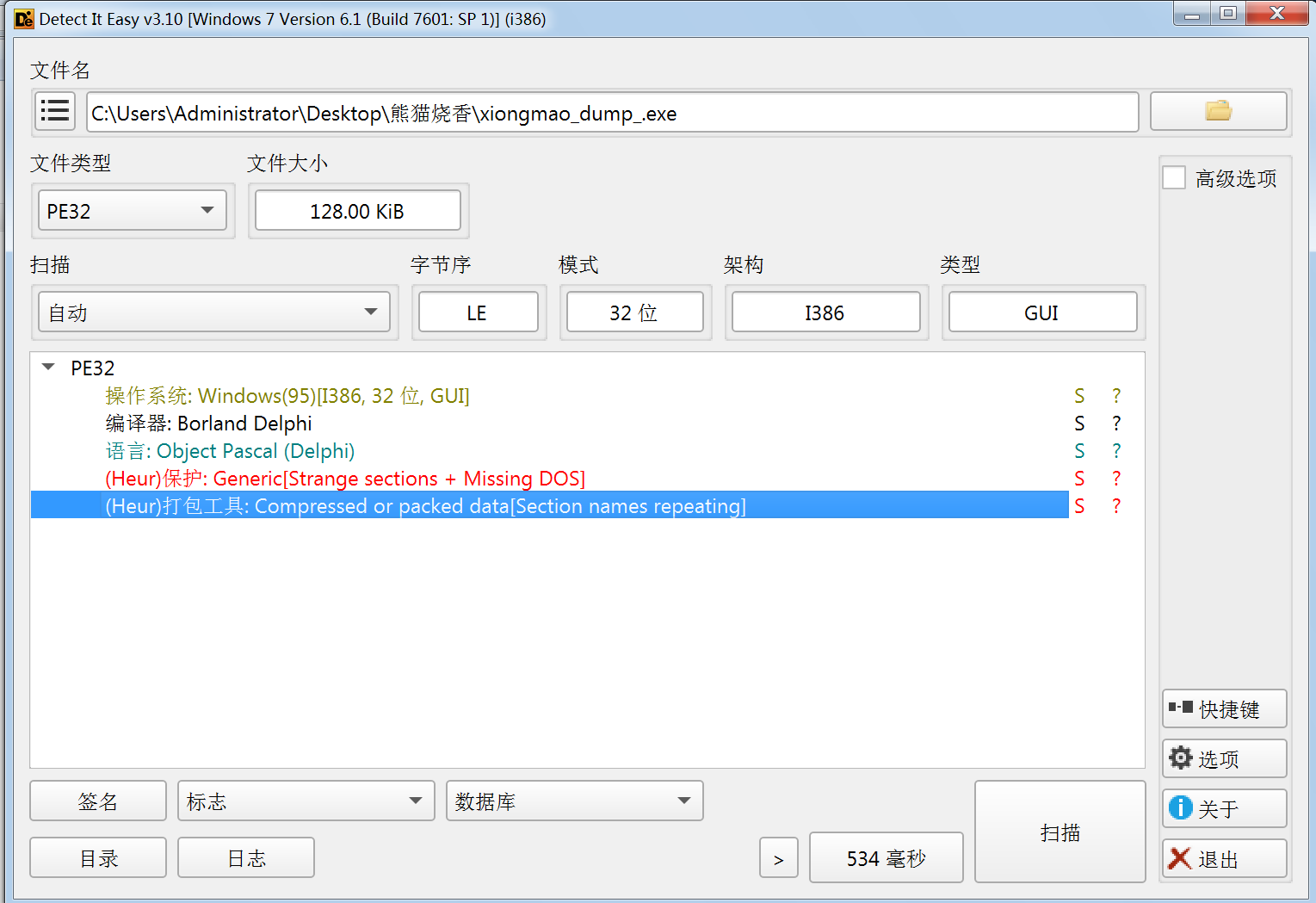1316x903 pixels.
Task: Select the 编译器: Borland Delphi row
Action: [x=549, y=423]
